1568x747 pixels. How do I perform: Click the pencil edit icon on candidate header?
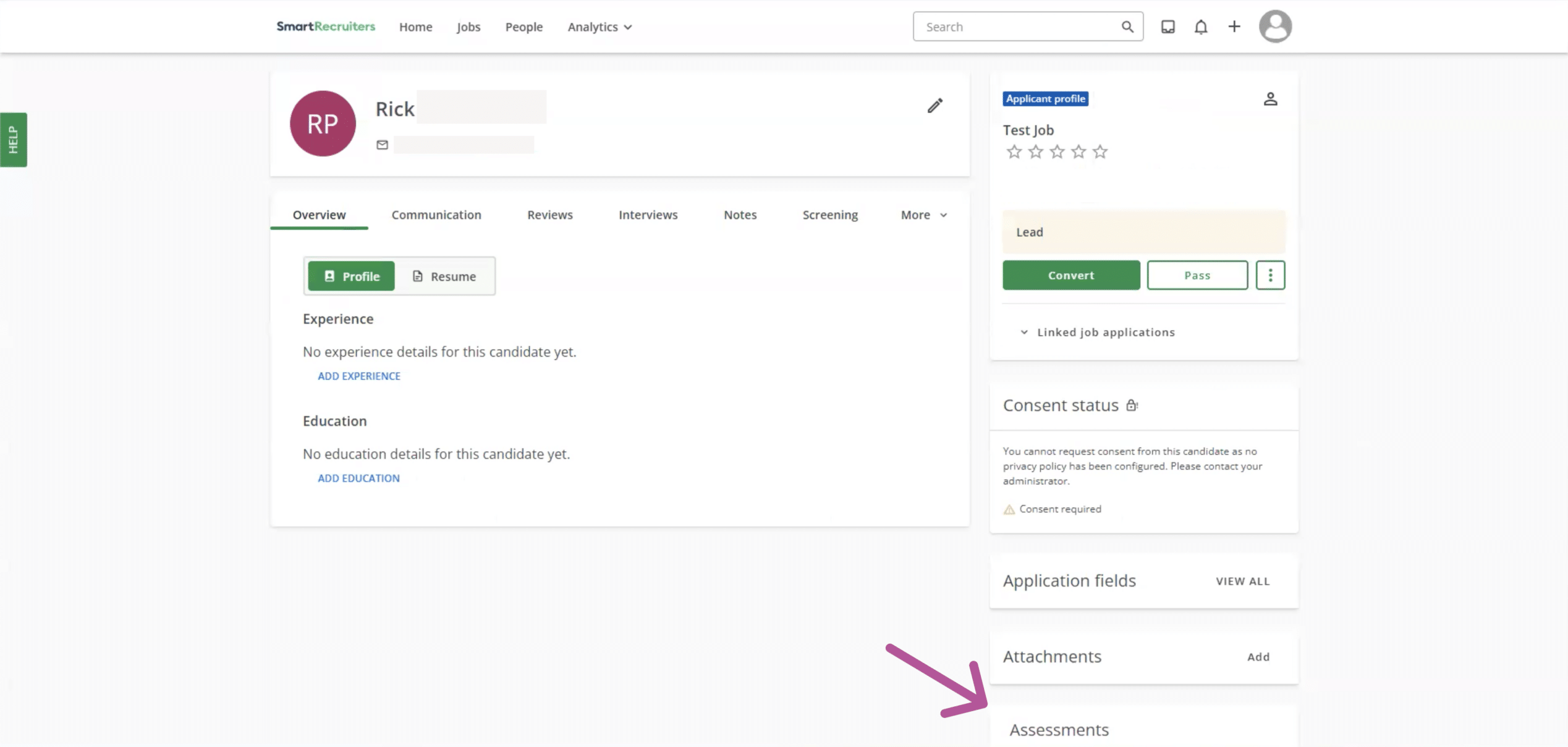(x=934, y=106)
